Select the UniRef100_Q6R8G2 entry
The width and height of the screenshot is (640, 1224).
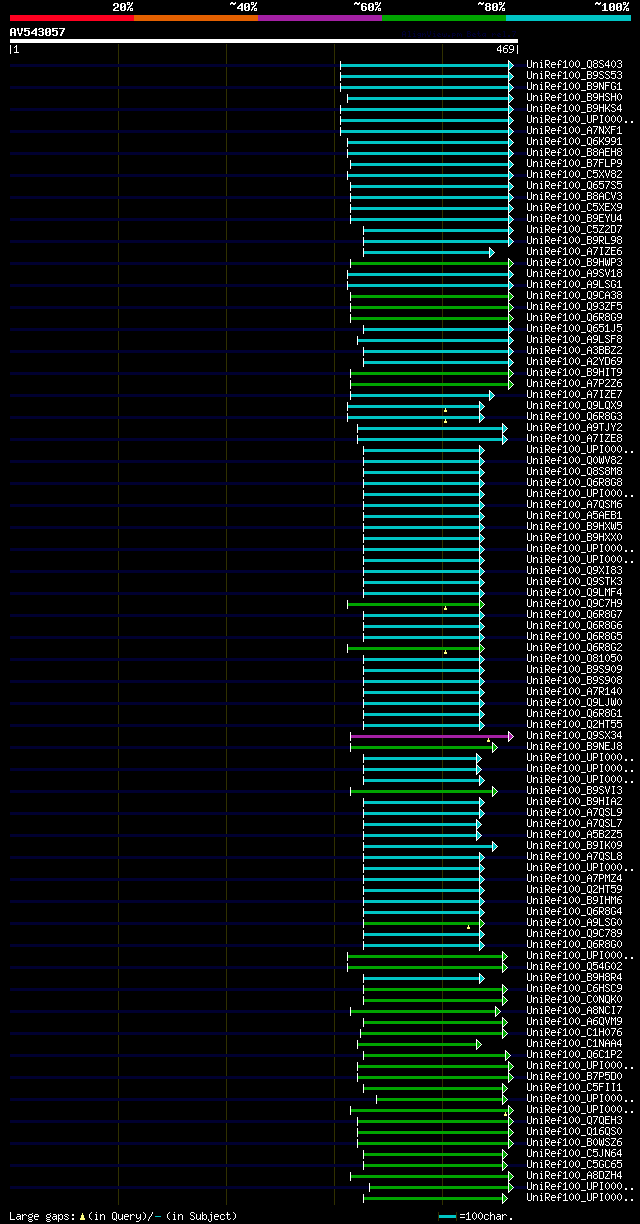click(x=574, y=647)
